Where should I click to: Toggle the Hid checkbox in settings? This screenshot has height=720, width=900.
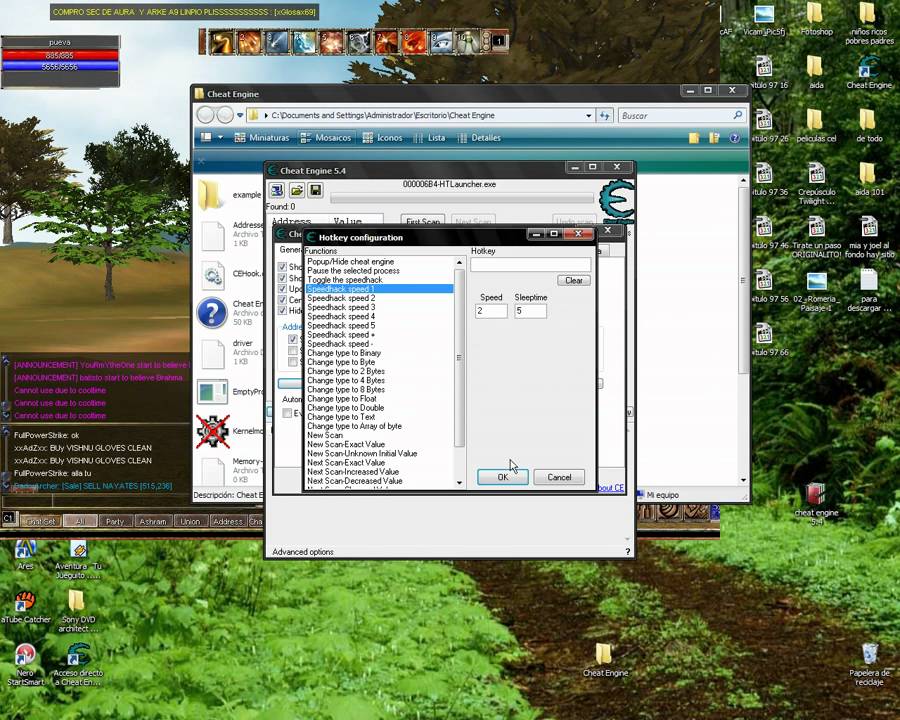282,311
